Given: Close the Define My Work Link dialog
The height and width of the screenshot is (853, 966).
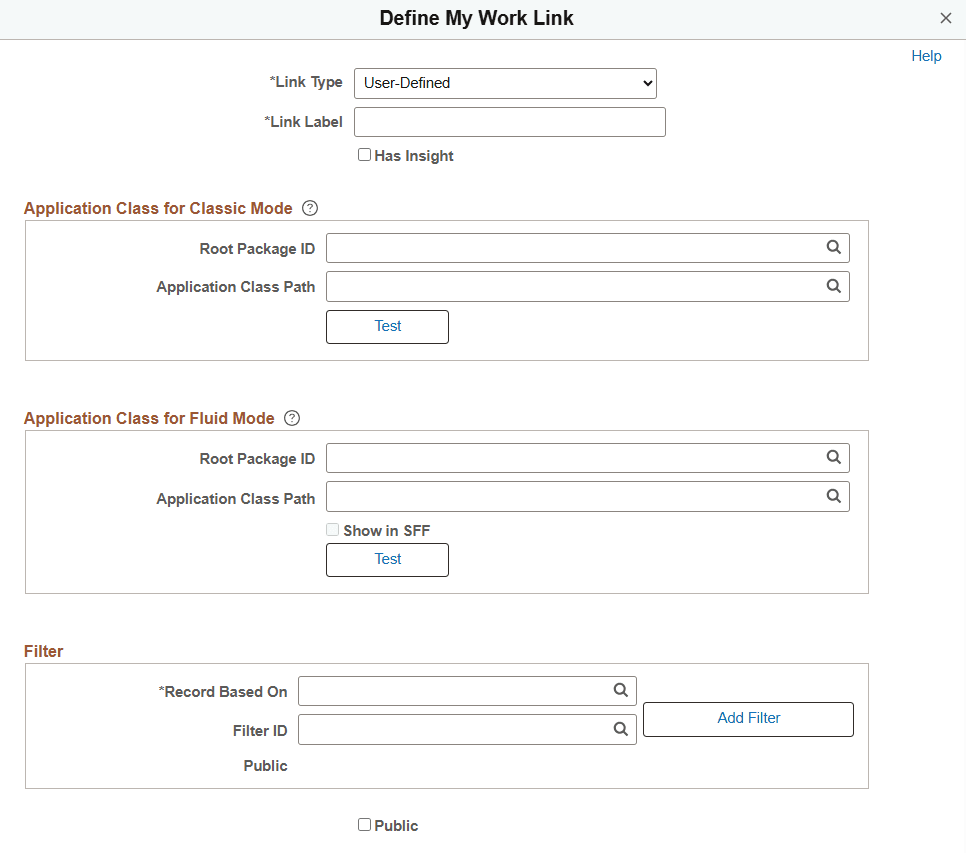Looking at the screenshot, I should coord(945,18).
